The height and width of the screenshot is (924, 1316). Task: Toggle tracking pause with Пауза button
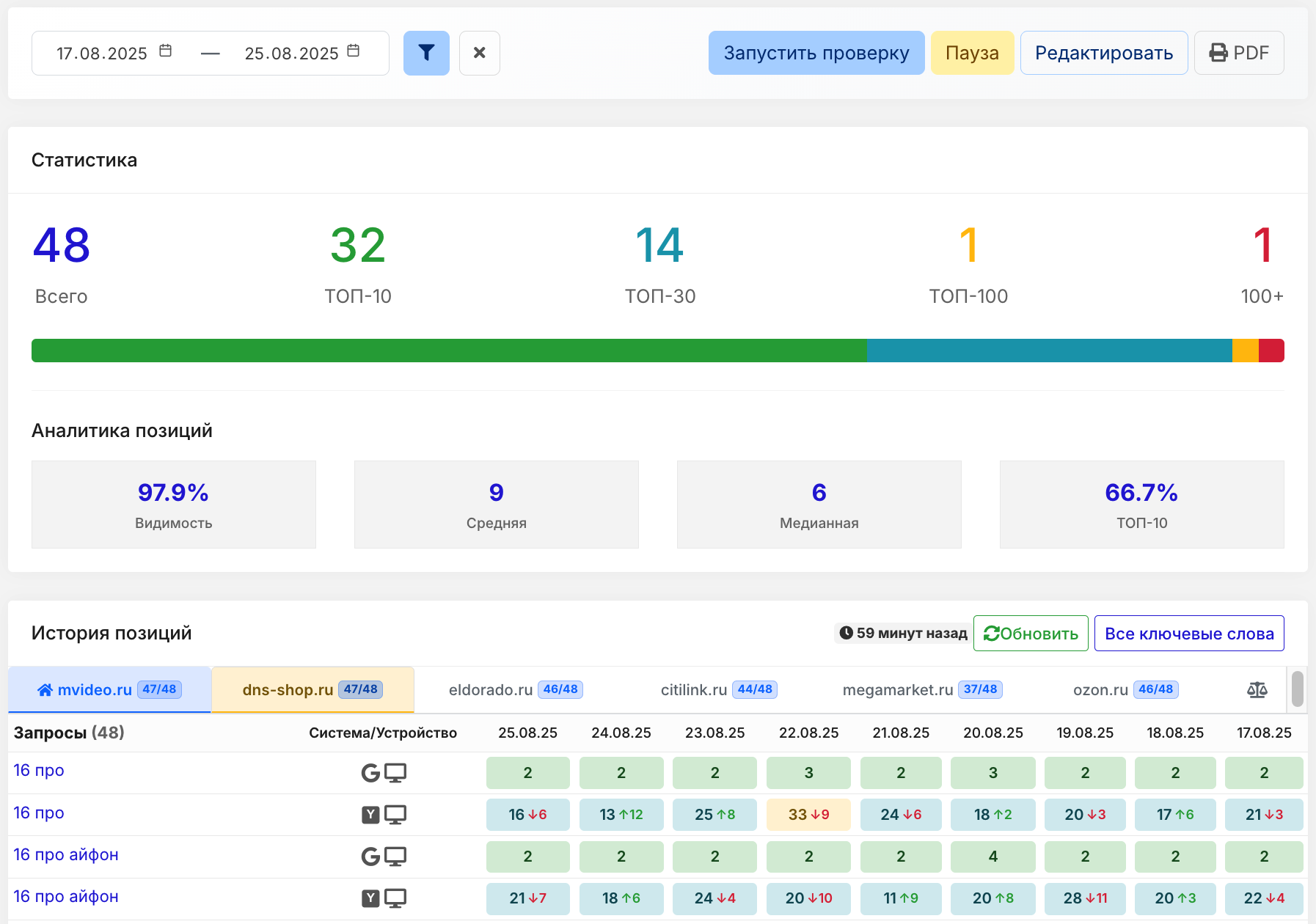pyautogui.click(x=973, y=52)
